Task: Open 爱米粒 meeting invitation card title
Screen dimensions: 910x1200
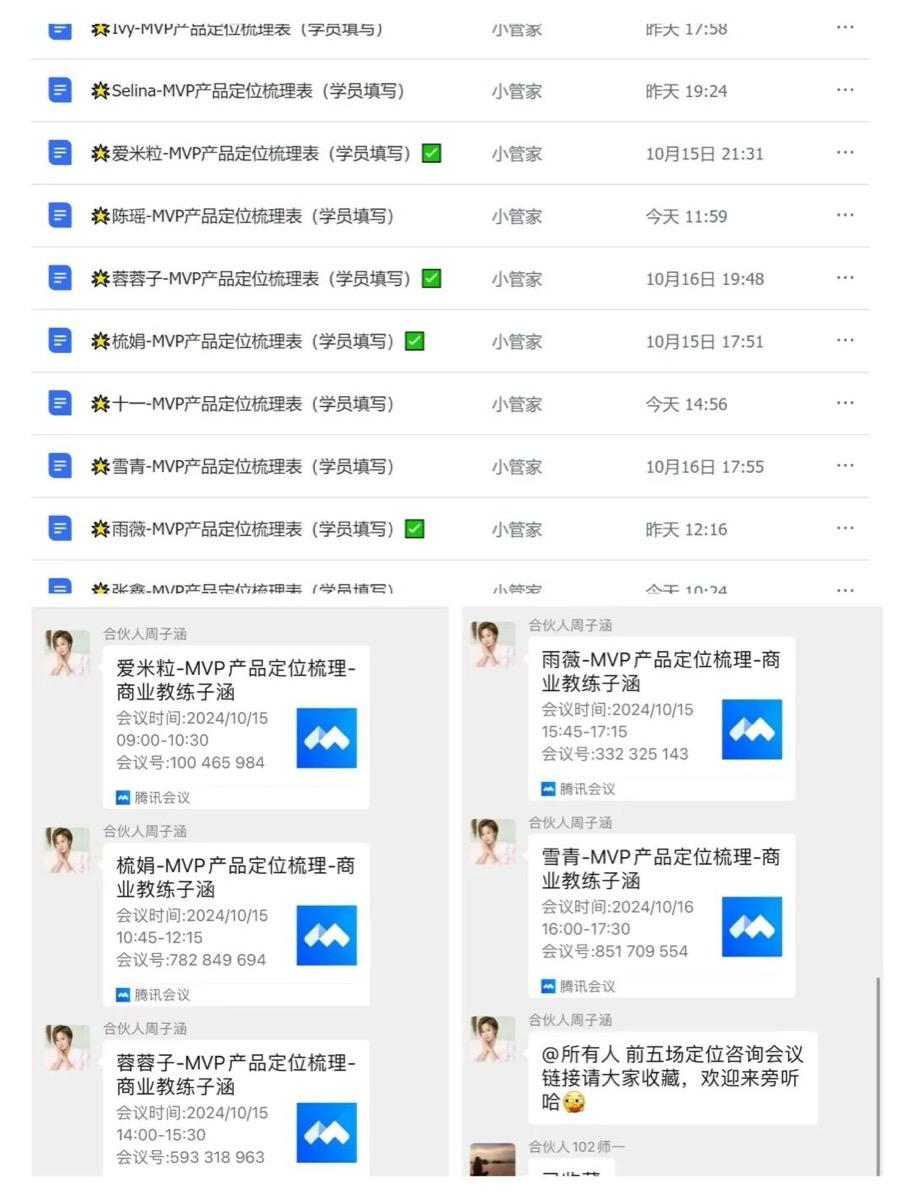Action: [236, 680]
